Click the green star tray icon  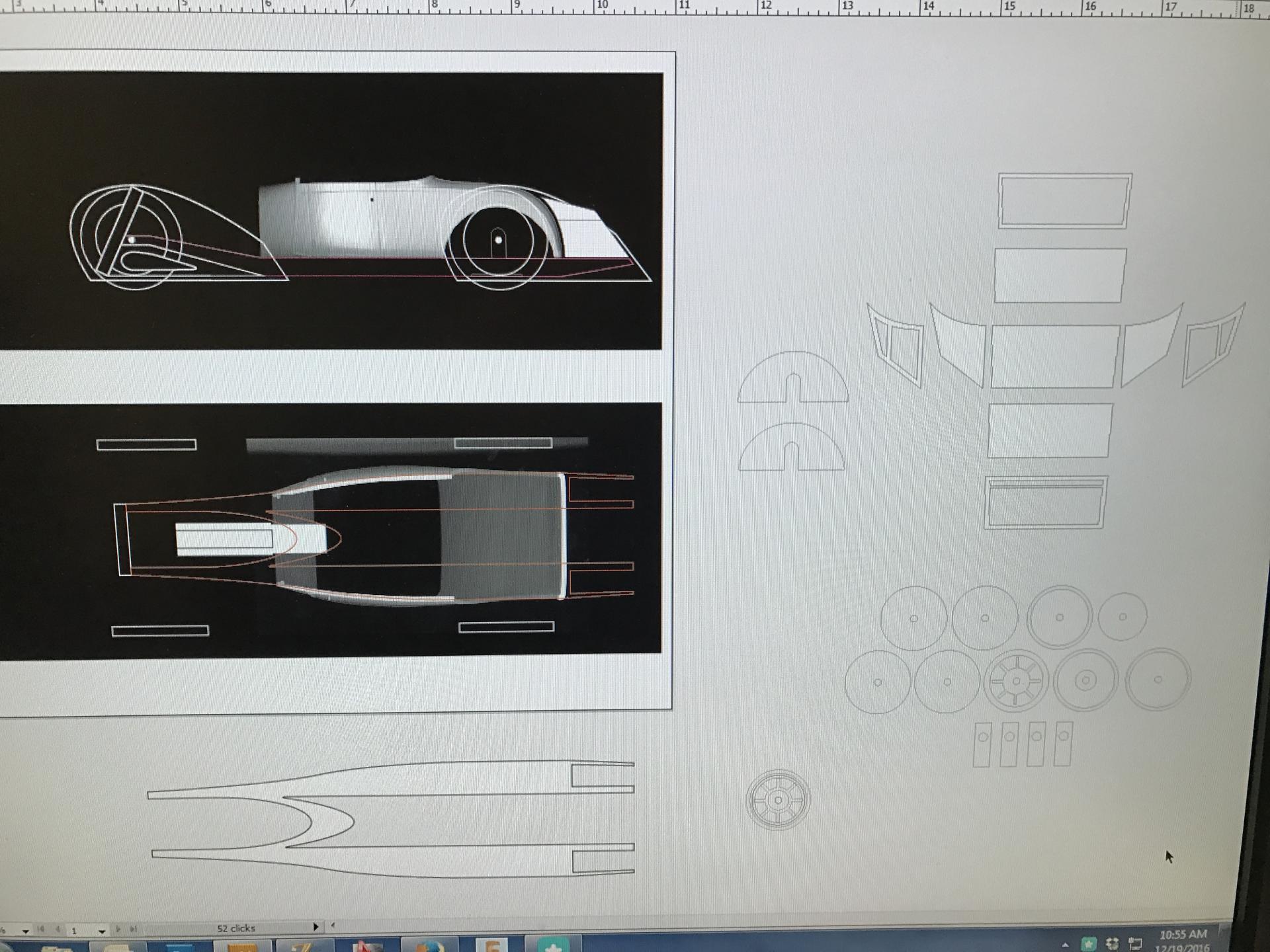pos(1089,943)
